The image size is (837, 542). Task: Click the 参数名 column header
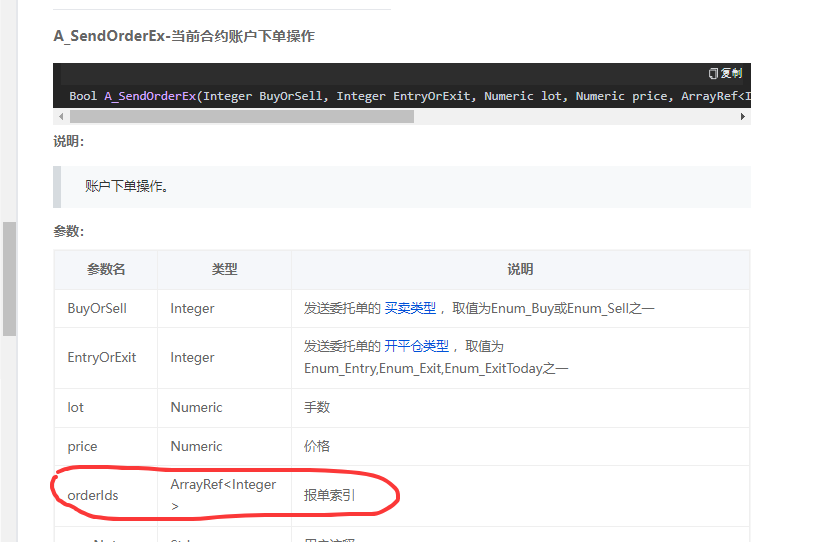pos(106,269)
